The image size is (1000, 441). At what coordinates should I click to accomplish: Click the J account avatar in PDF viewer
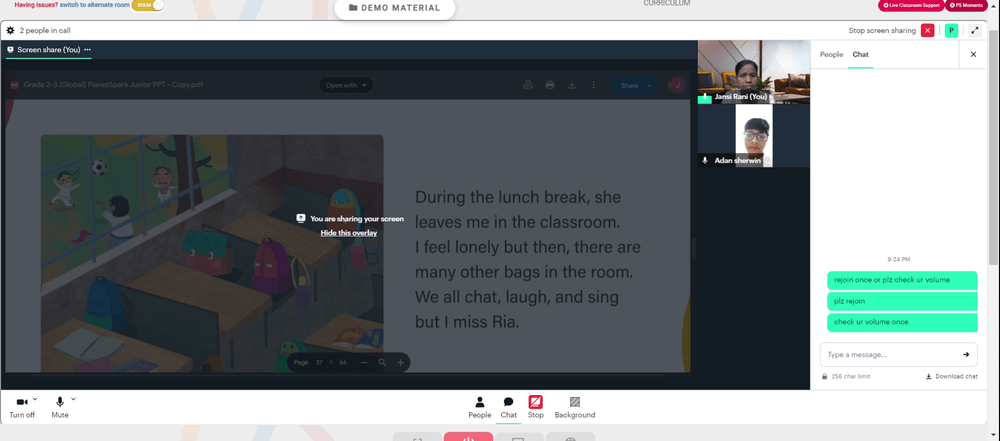[x=676, y=85]
